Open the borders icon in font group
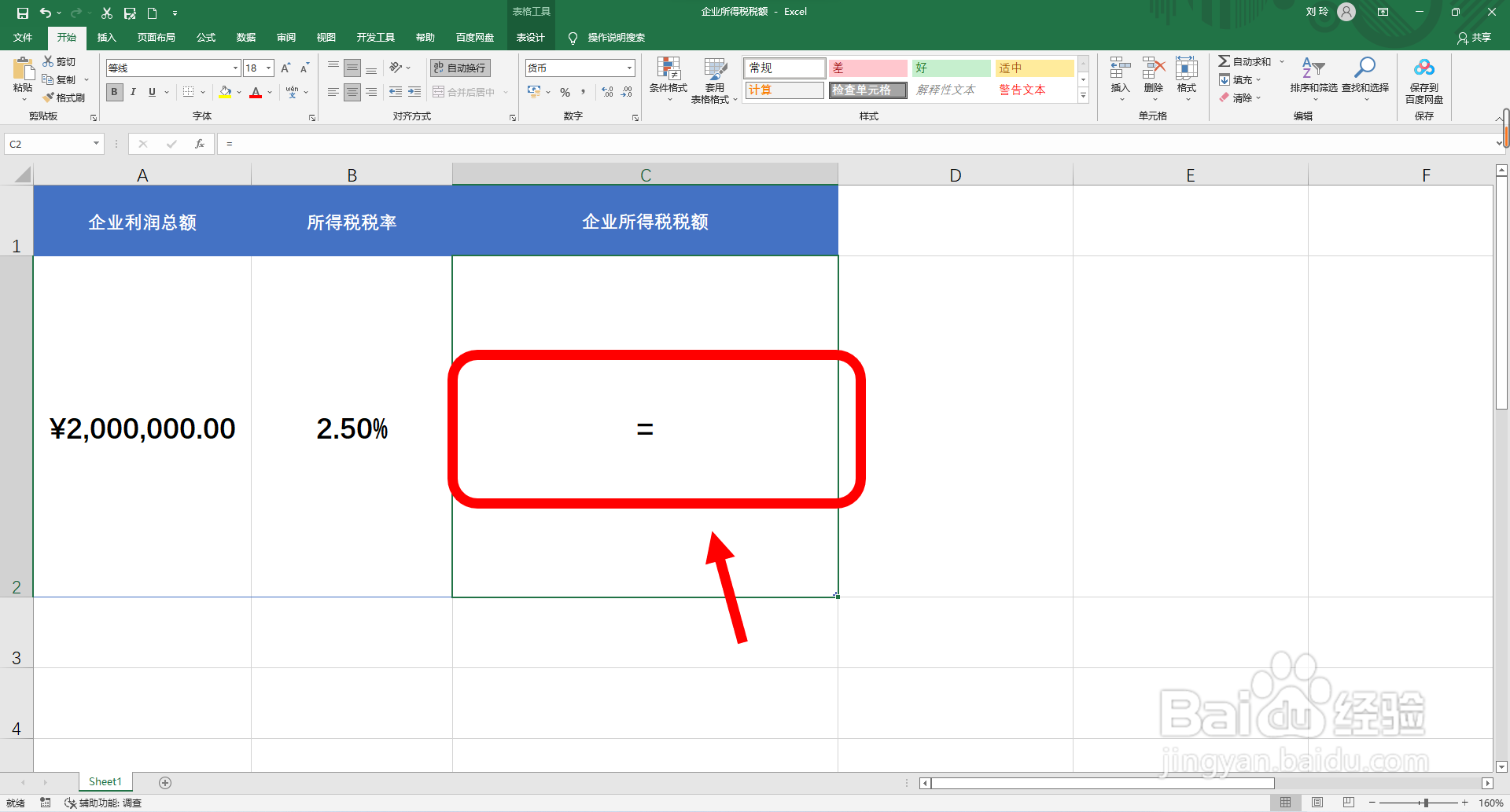The height and width of the screenshot is (812, 1510). (188, 92)
